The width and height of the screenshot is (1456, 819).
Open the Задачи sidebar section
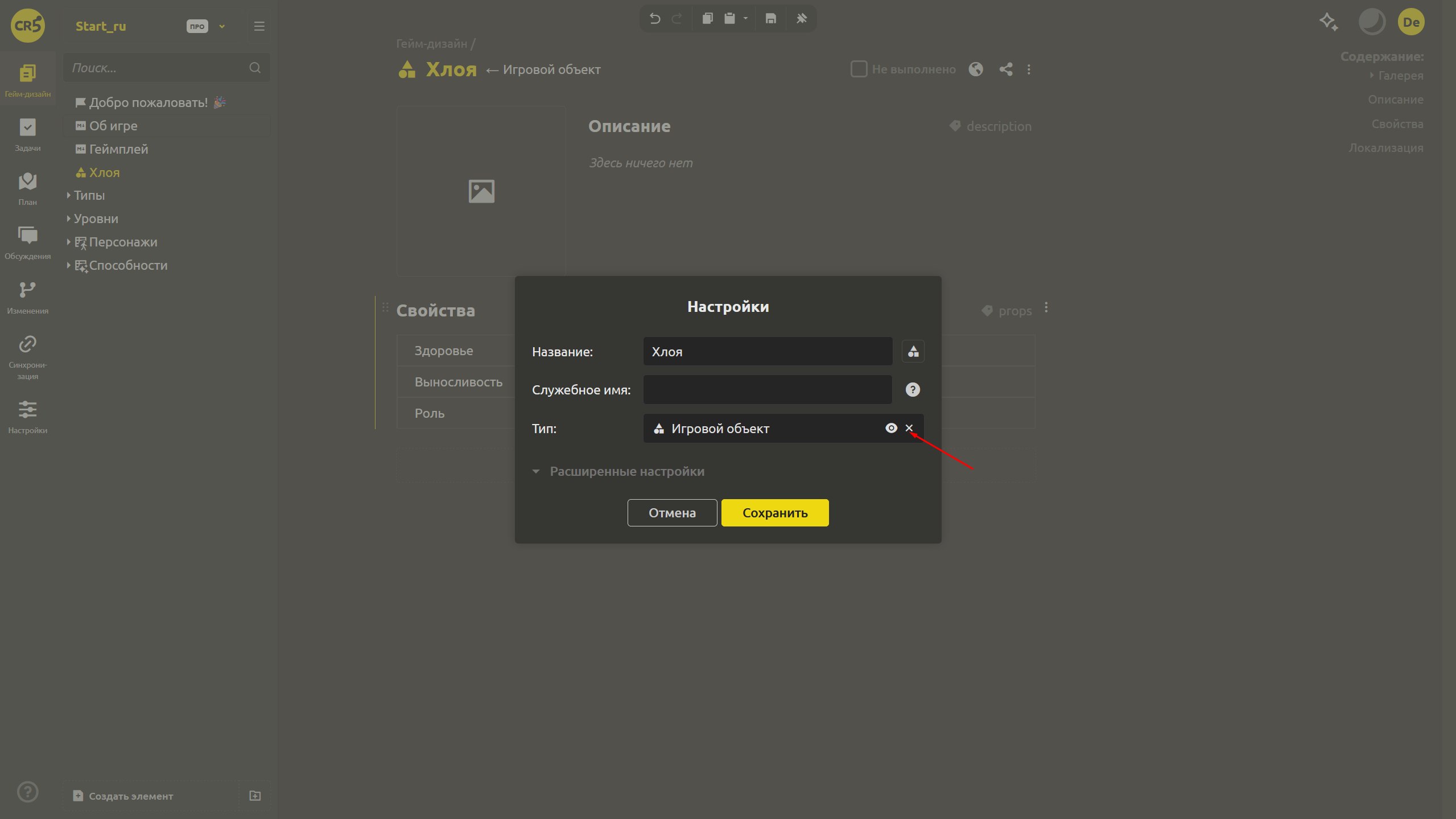[27, 134]
